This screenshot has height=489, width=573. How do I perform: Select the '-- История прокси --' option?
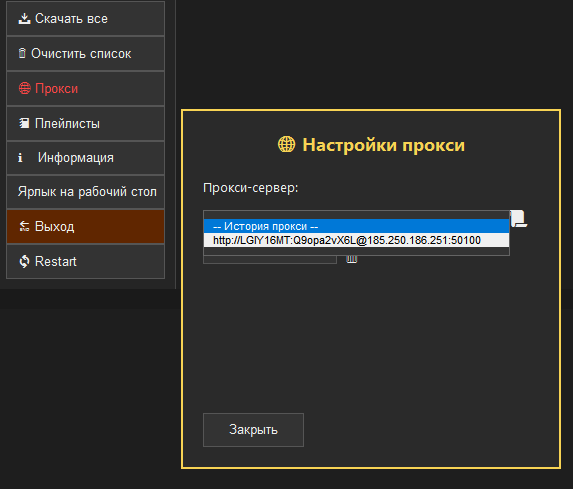pyautogui.click(x=356, y=226)
